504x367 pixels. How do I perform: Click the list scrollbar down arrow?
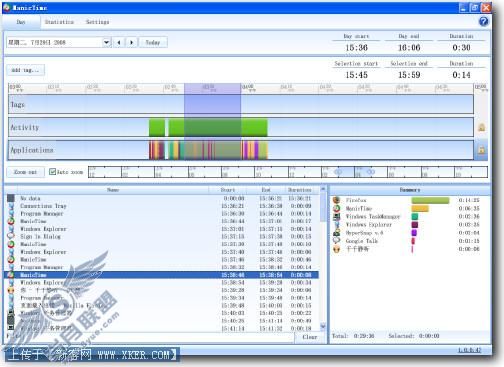point(323,326)
